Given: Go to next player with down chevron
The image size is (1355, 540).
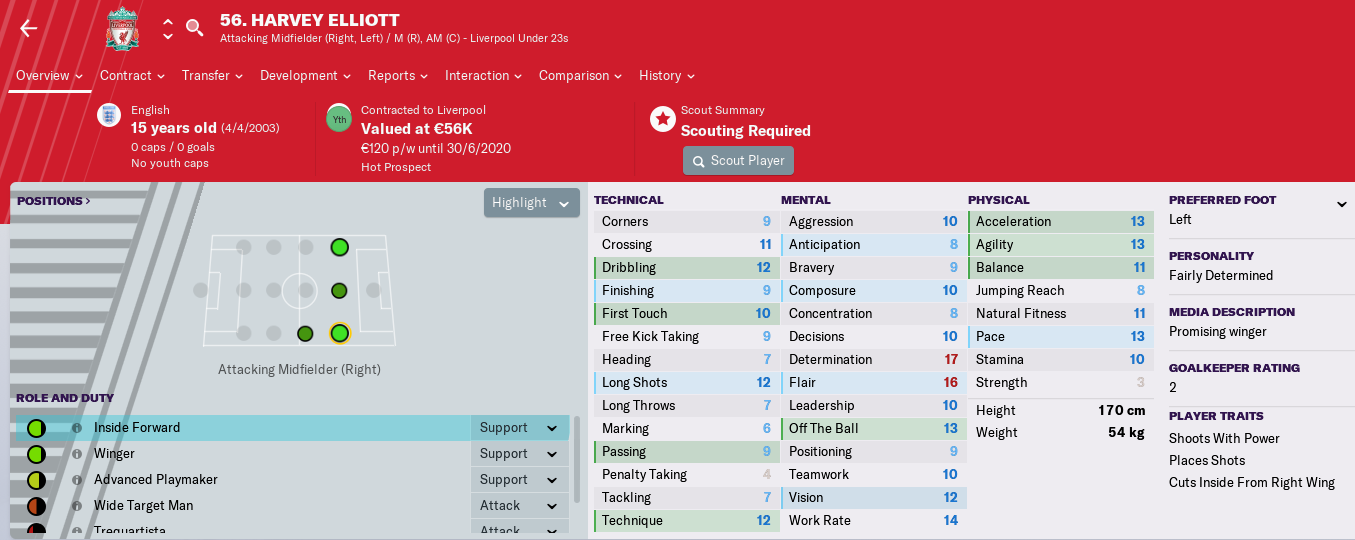Looking at the screenshot, I should (x=167, y=36).
